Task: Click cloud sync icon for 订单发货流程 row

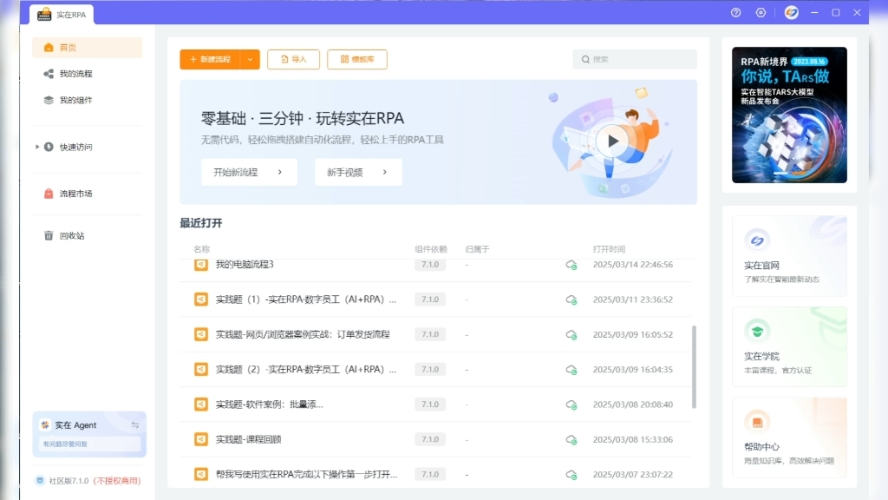Action: (571, 335)
